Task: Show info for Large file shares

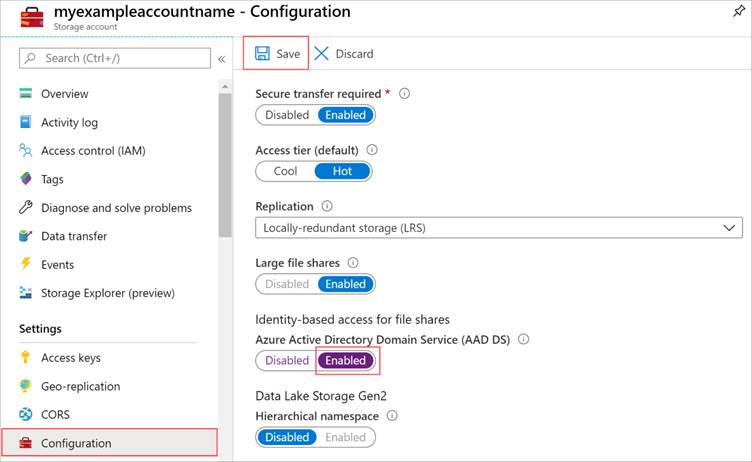Action: pos(352,262)
